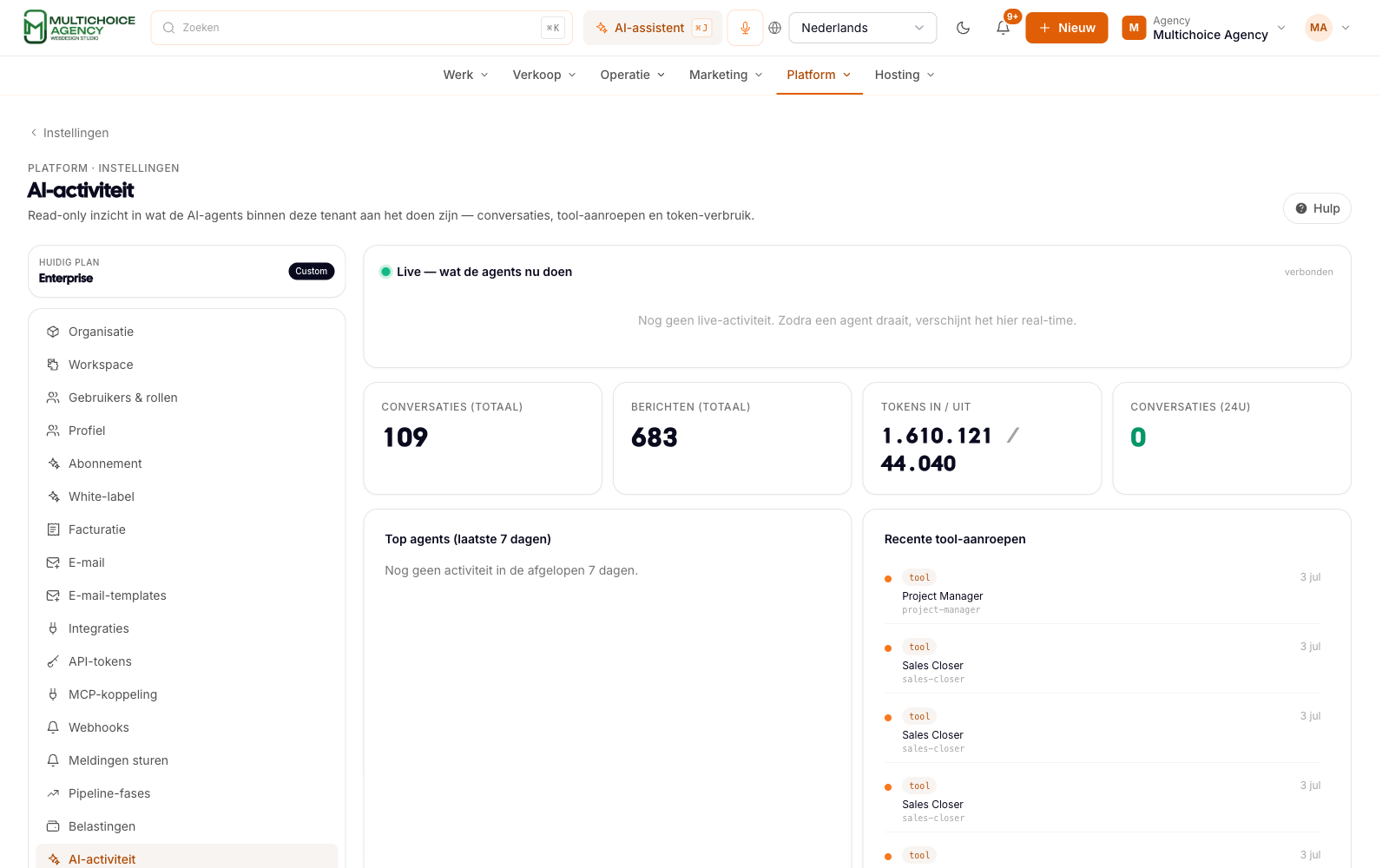The width and height of the screenshot is (1389, 868).
Task: Expand the Operatie menu
Action: click(x=633, y=75)
